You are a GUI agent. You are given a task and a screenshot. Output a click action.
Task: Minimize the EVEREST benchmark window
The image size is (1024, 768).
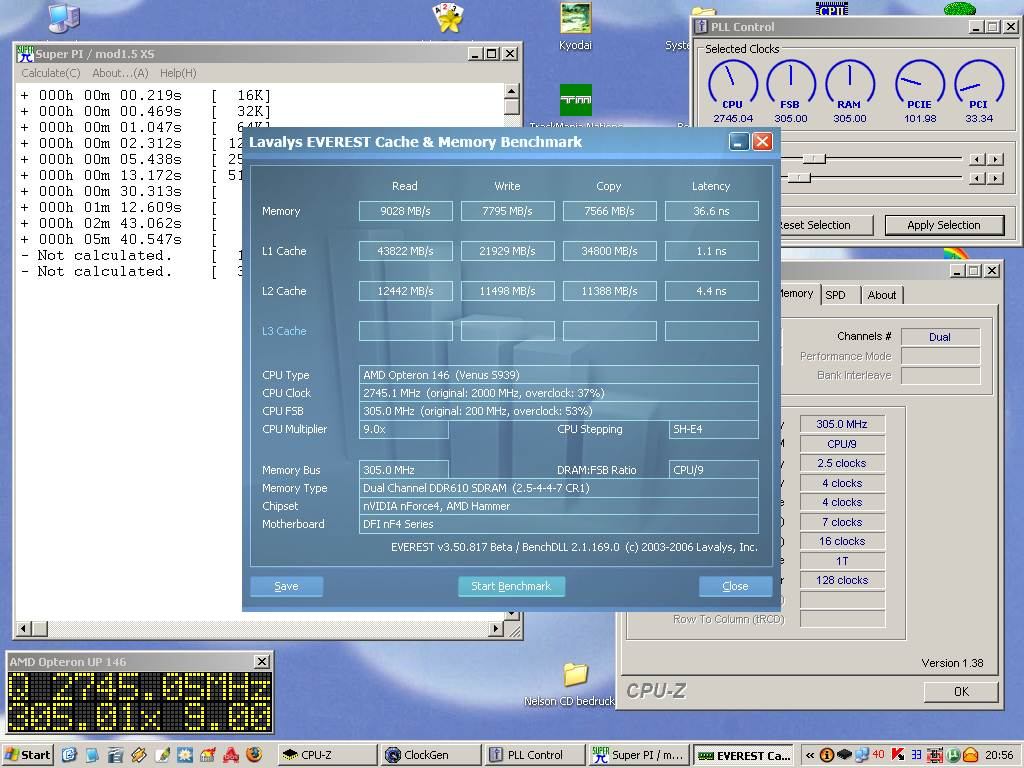coord(739,142)
